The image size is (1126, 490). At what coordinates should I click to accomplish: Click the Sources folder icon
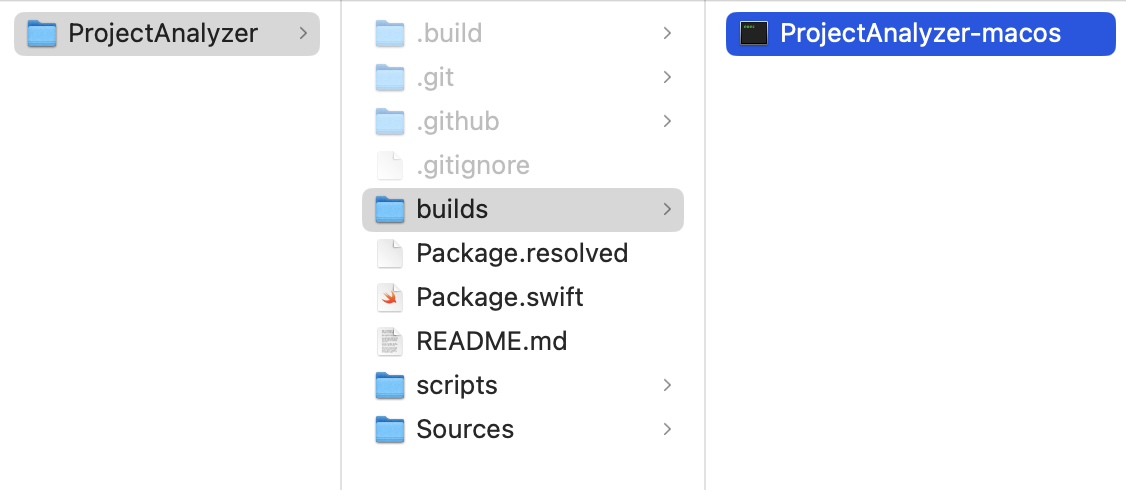pyautogui.click(x=389, y=429)
